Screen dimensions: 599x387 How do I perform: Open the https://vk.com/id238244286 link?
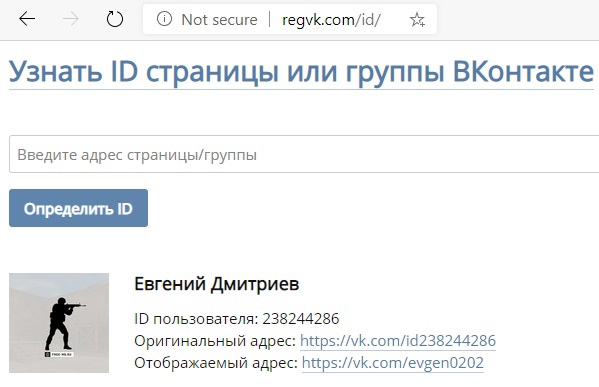pos(398,341)
